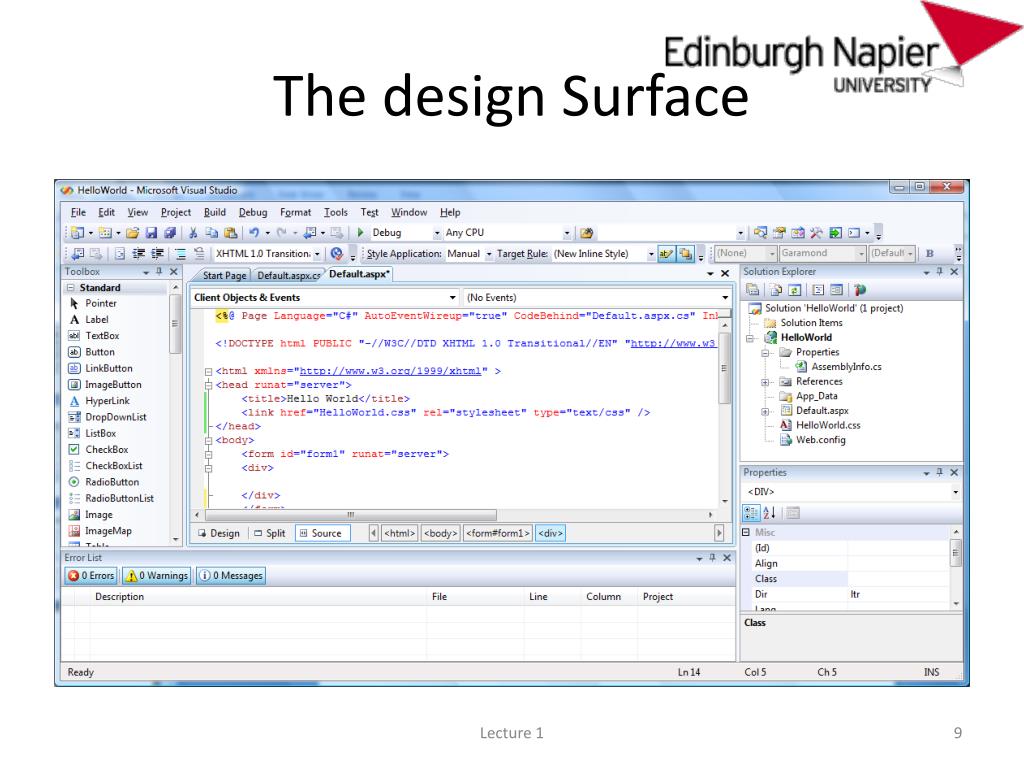Open the Properties Window toolbar icon
The height and width of the screenshot is (768, 1024).
779,232
